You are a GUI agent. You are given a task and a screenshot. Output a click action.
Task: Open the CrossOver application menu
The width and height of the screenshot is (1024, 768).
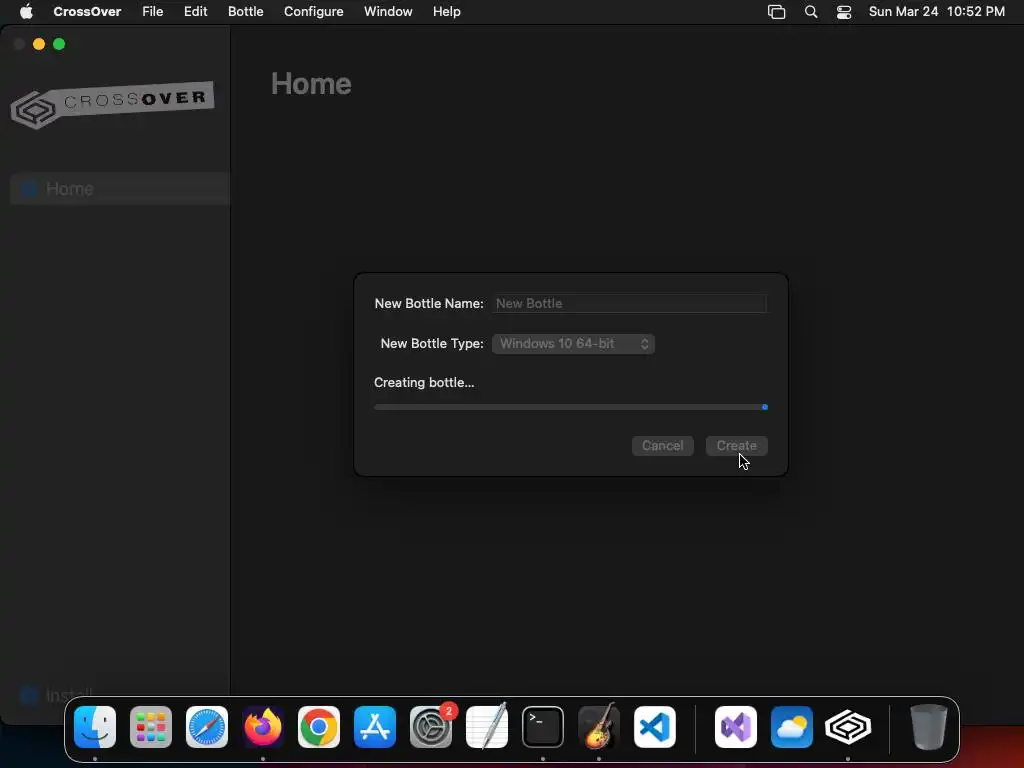click(87, 12)
